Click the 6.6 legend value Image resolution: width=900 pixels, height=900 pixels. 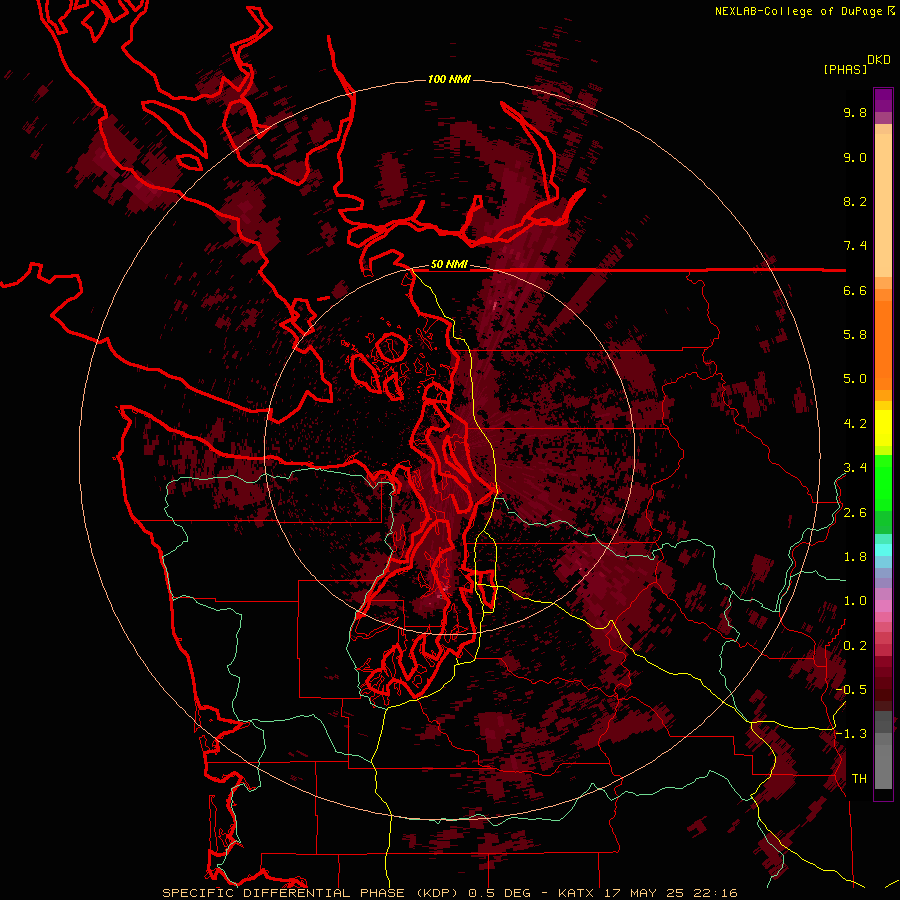click(855, 290)
